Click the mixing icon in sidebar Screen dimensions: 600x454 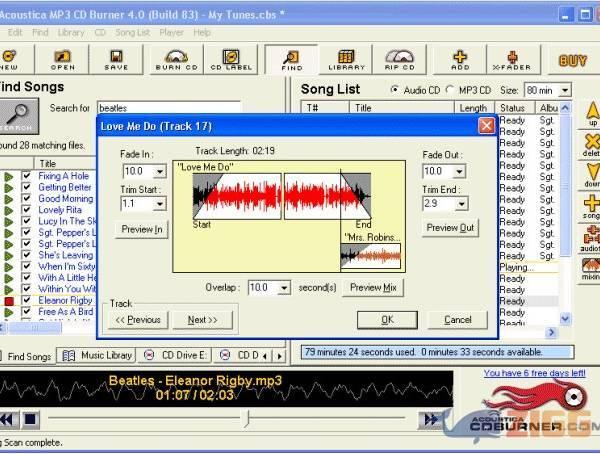(591, 269)
